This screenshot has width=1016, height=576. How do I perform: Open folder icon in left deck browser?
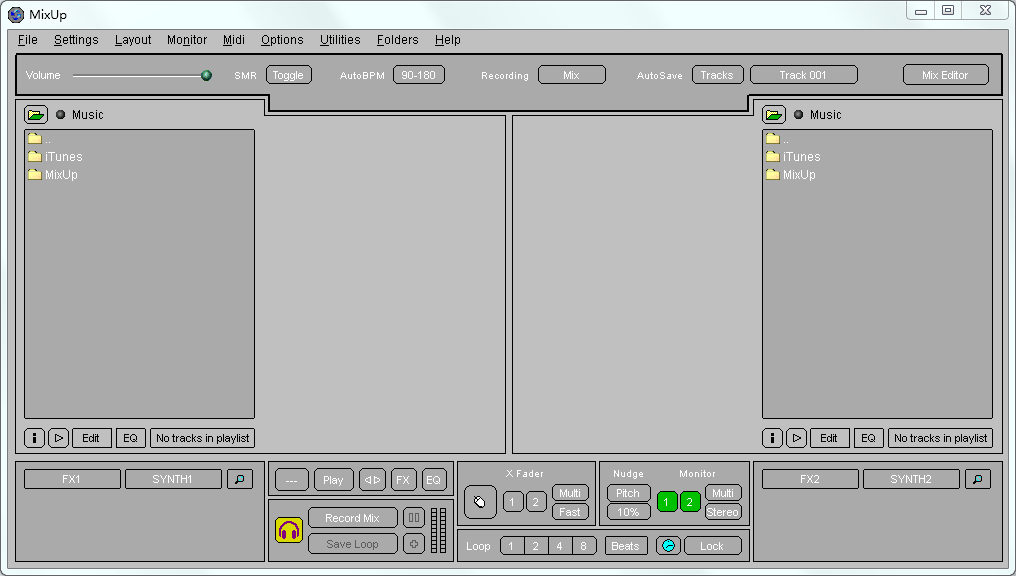click(x=36, y=115)
